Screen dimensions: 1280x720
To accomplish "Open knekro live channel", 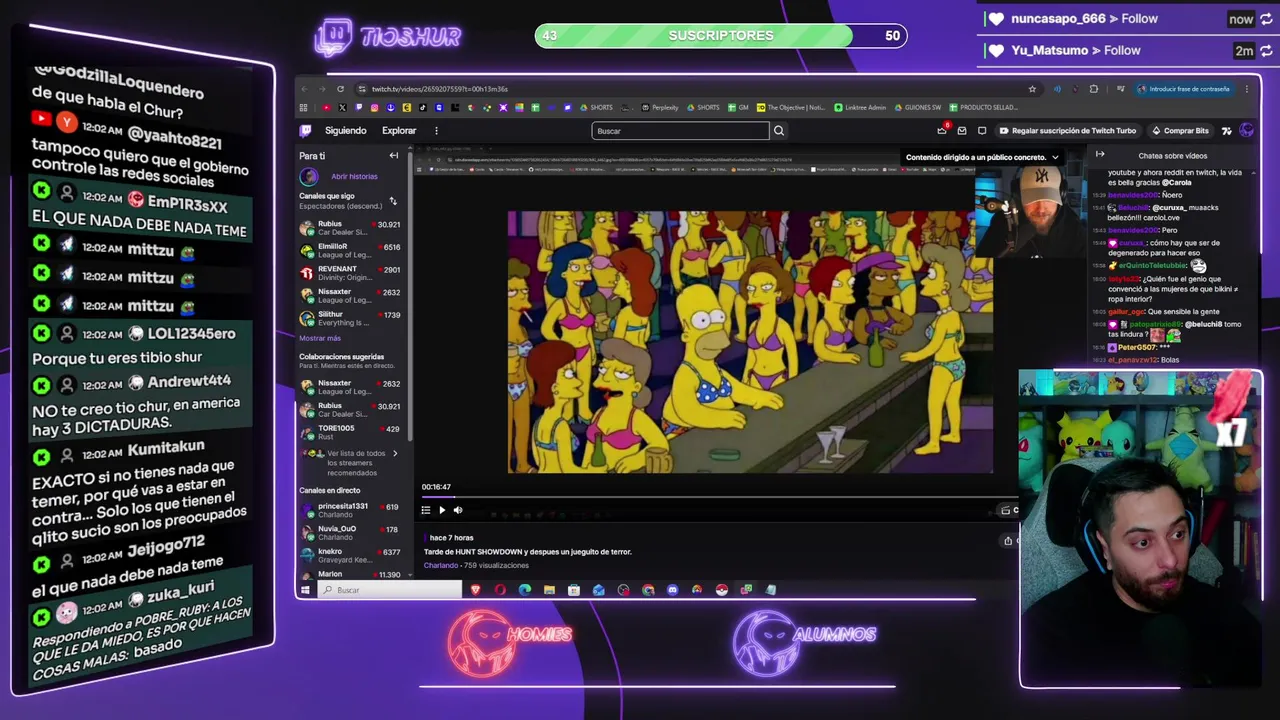I will (350, 556).
